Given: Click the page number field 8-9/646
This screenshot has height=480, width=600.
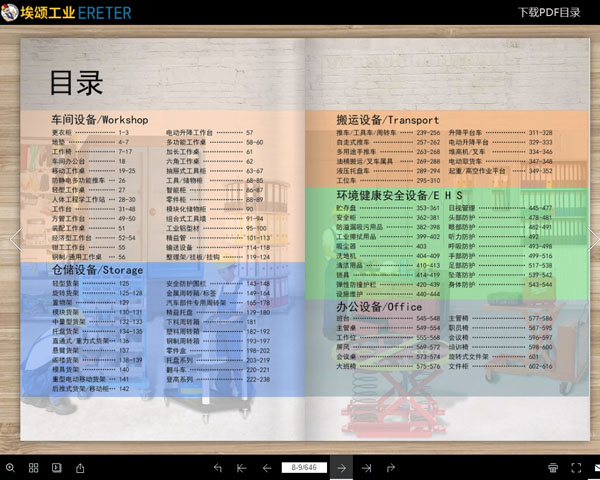Looking at the screenshot, I should click(x=304, y=467).
